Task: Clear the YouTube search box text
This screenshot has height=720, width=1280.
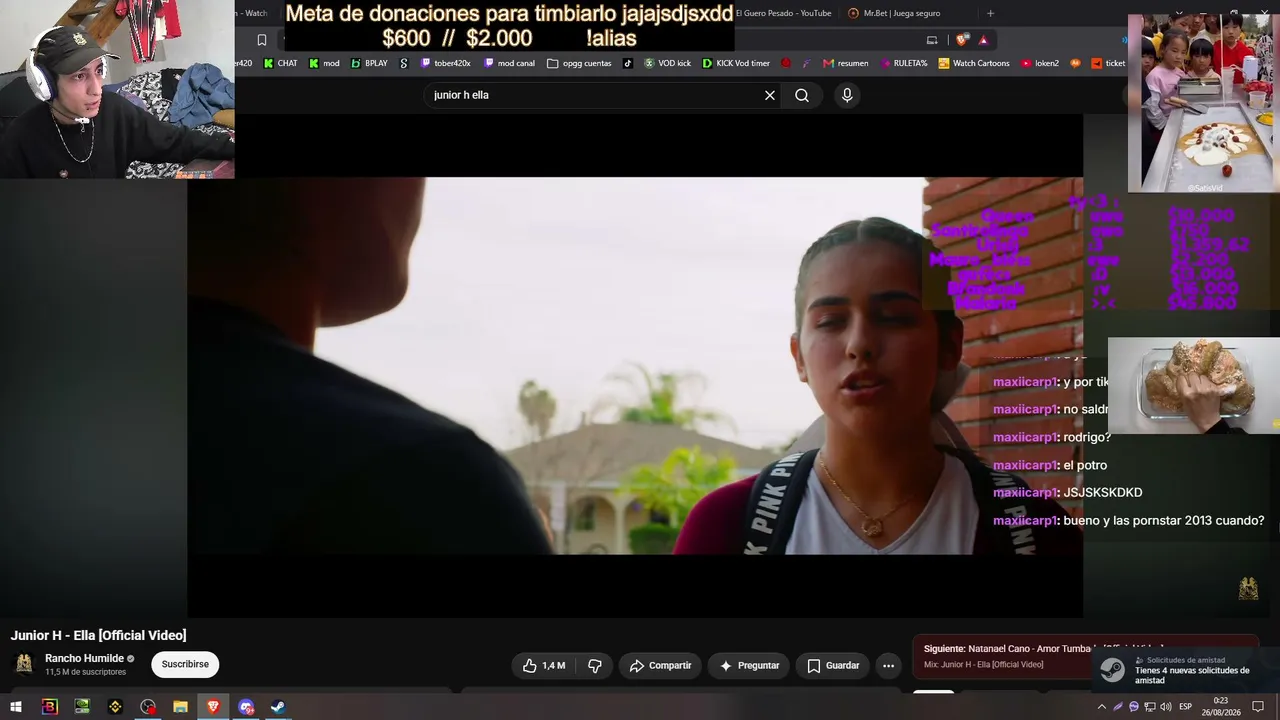Action: tap(770, 95)
